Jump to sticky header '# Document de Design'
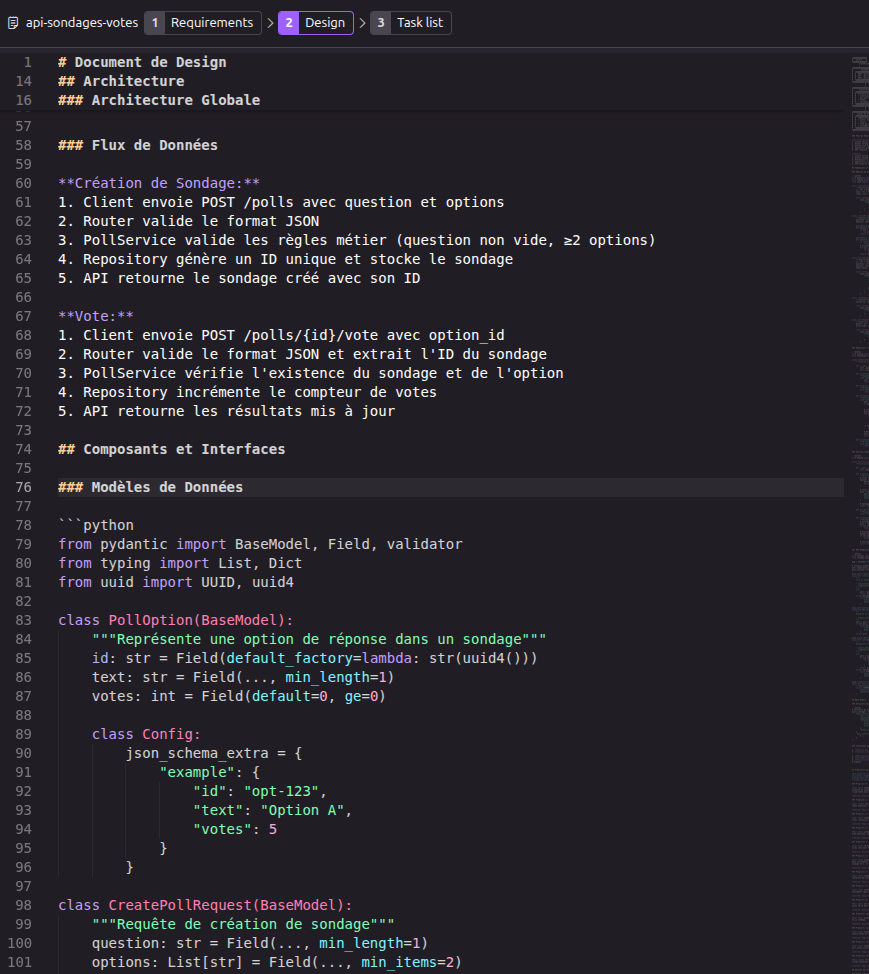869x974 pixels. 142,62
